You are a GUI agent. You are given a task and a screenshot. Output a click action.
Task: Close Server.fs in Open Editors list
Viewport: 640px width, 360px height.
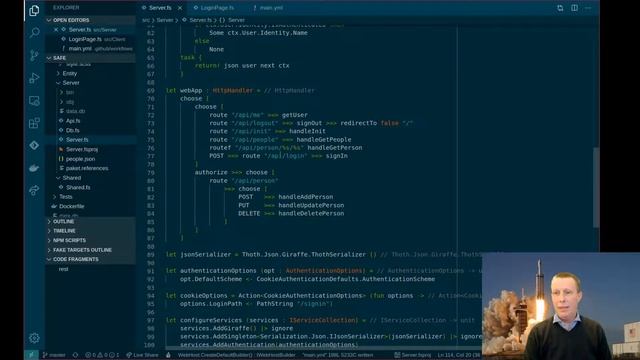56,30
